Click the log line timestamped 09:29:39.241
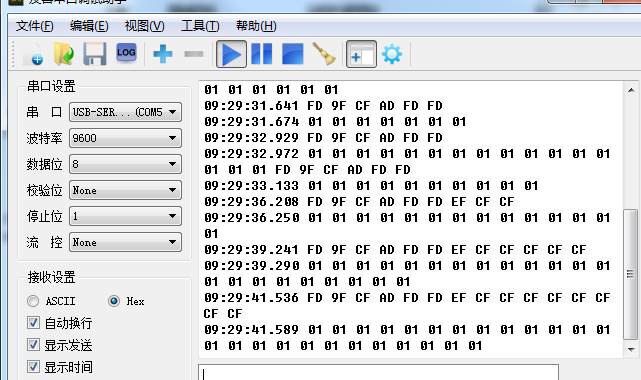Viewport: 641px width, 380px height. click(395, 250)
